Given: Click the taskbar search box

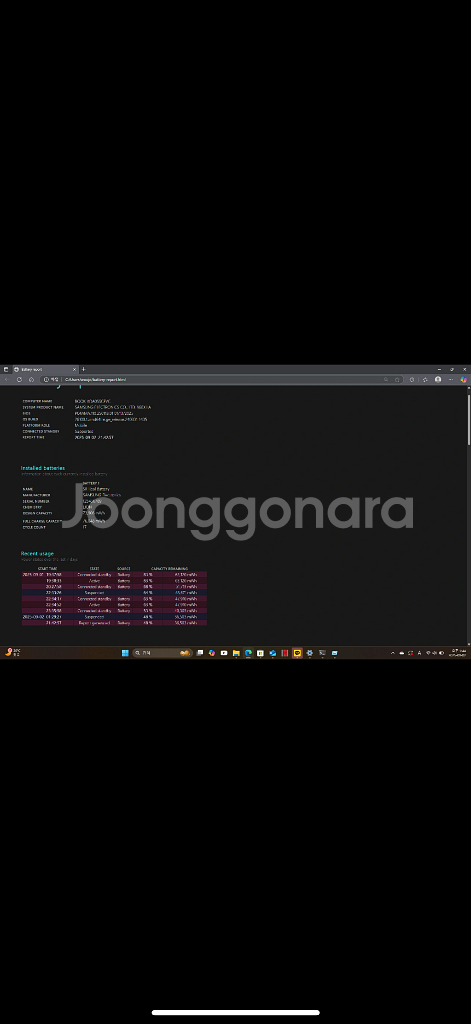Looking at the screenshot, I should [x=162, y=653].
